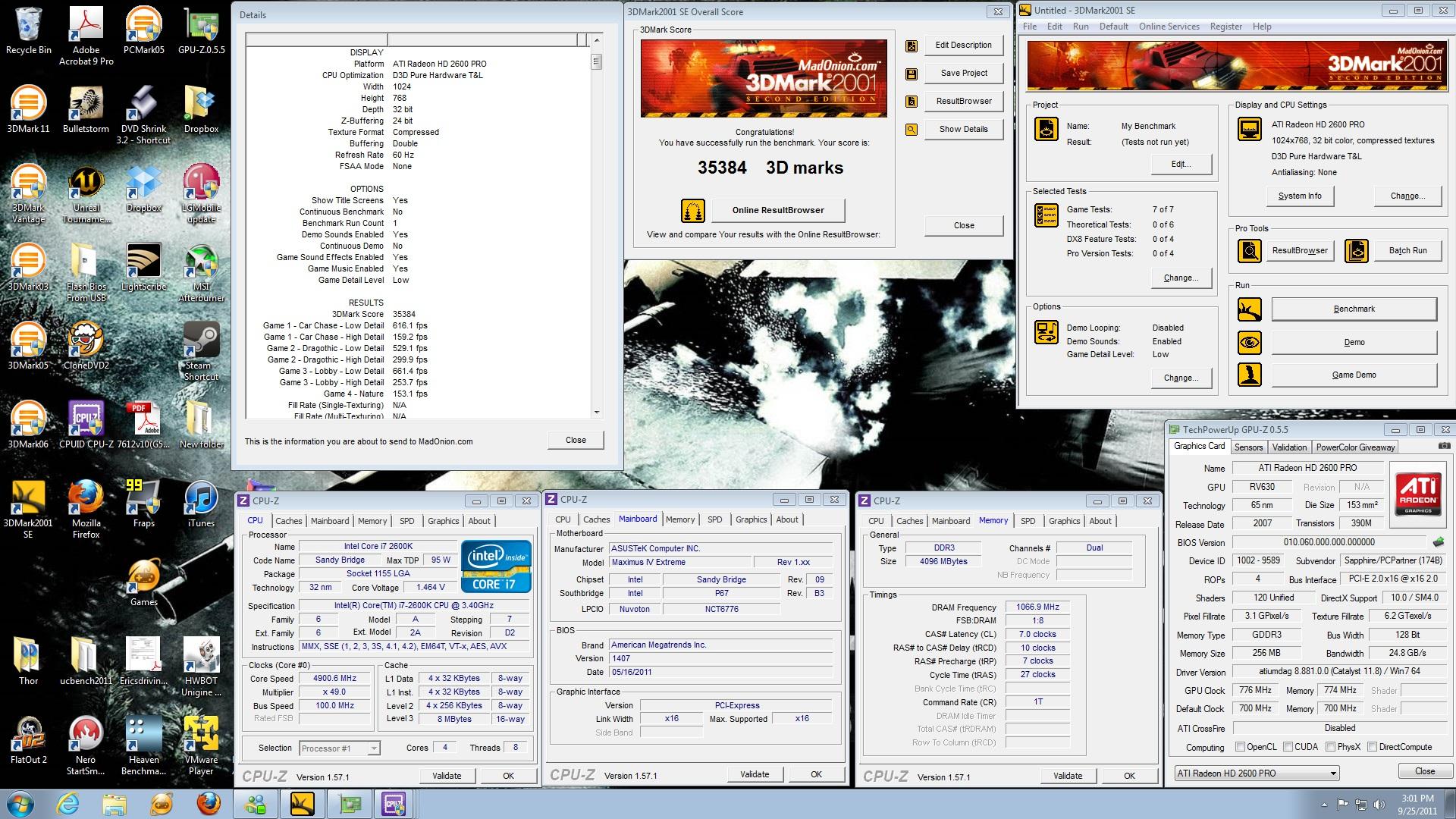Launch Unreal Tournament desktop icon
Image resolution: width=1456 pixels, height=819 pixels.
[86, 193]
